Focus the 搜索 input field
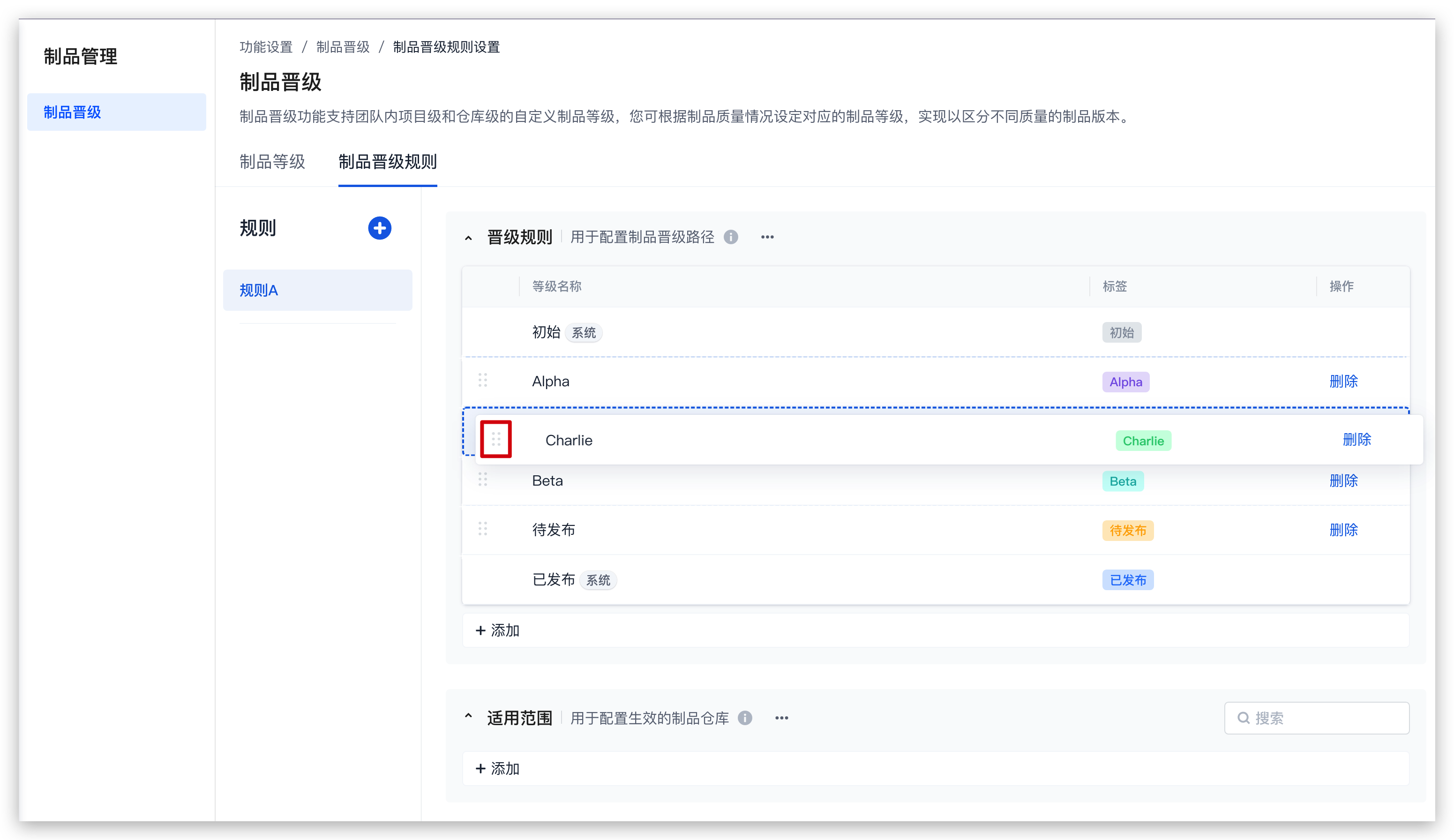Screen dimensions: 1454x840 (x=1317, y=718)
